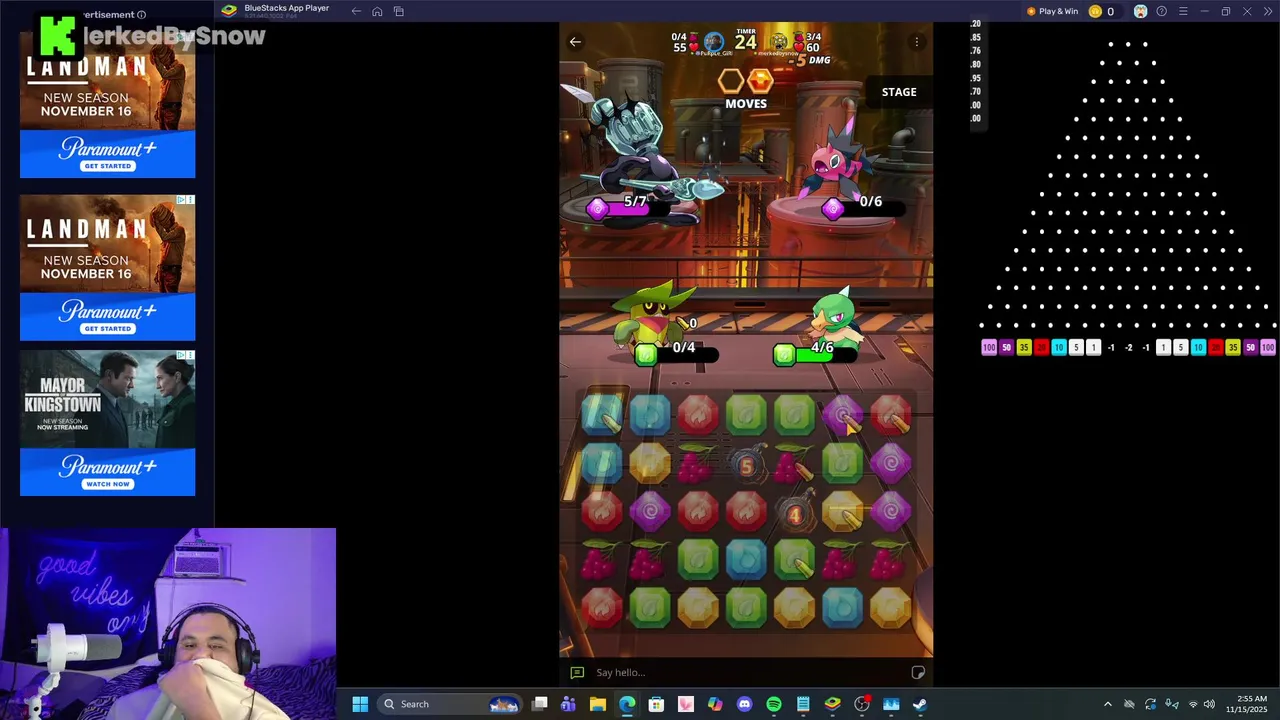Screen dimensions: 1280x720
Task: Open Discord from the taskbar
Action: point(744,704)
